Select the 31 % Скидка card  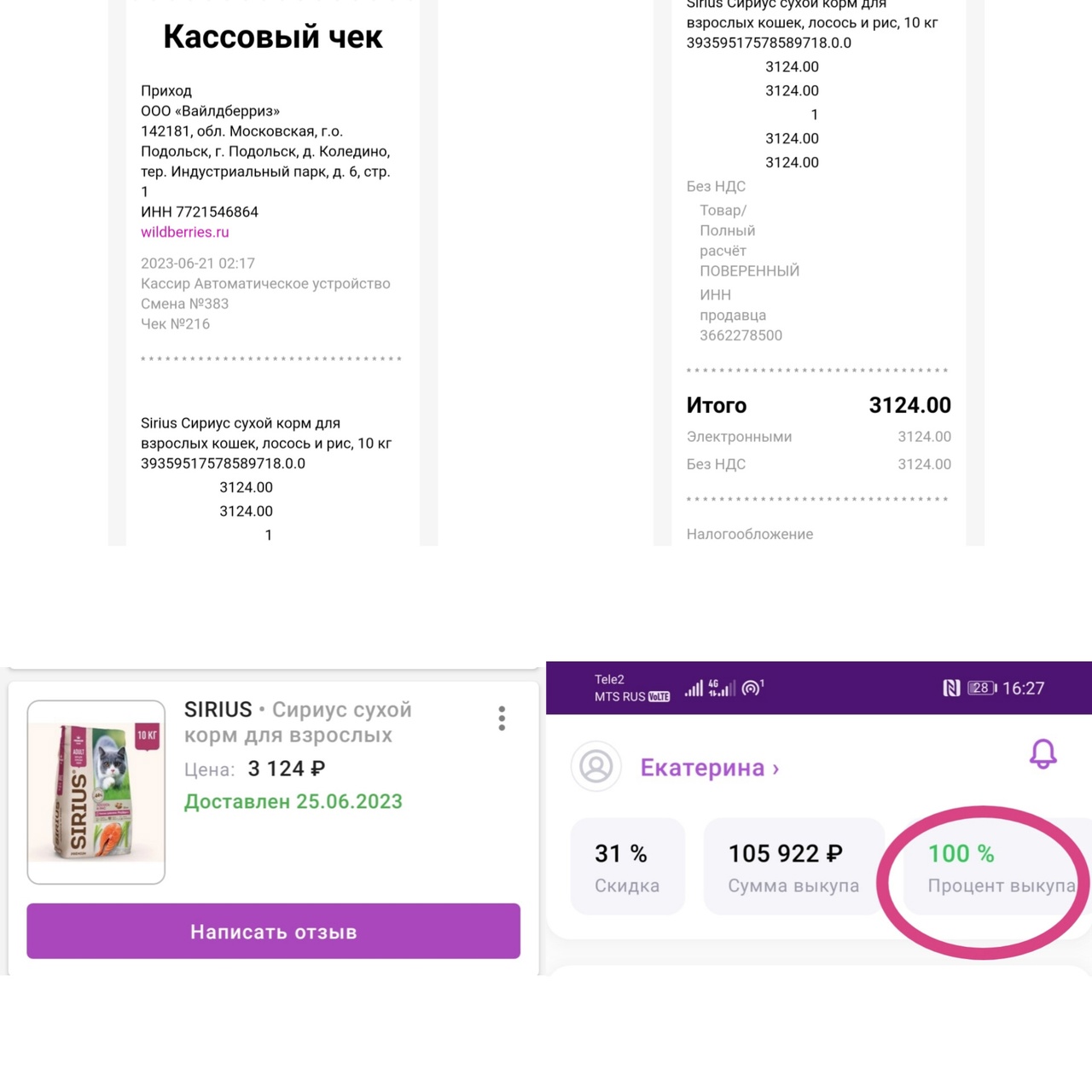tap(627, 867)
